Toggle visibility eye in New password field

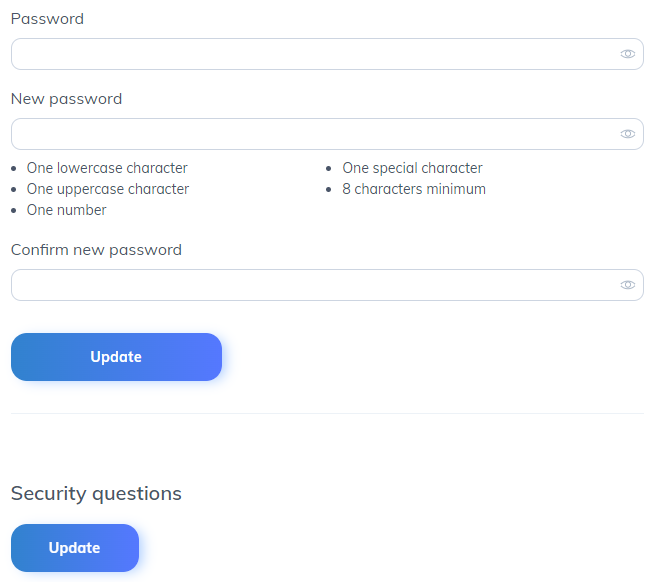point(627,134)
